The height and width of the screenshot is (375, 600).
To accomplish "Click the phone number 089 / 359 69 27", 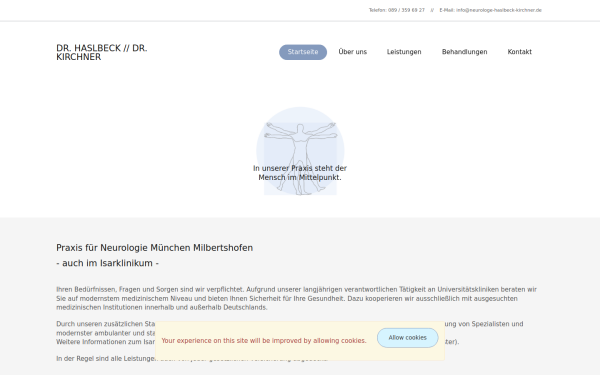I will click(406, 10).
